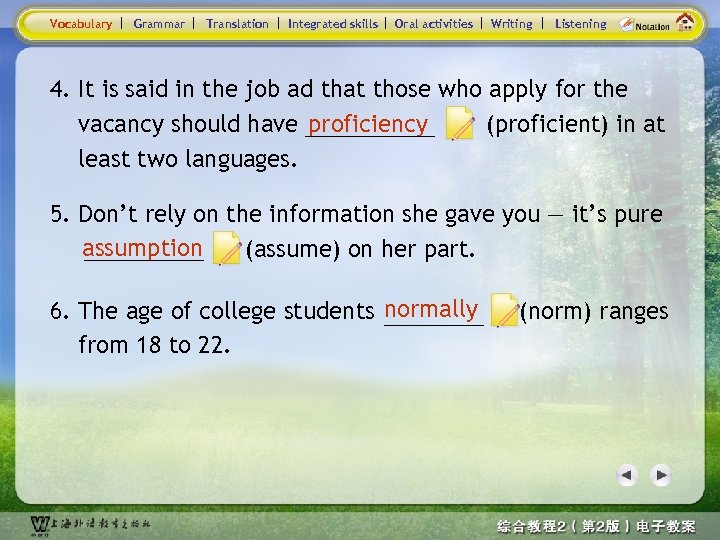The width and height of the screenshot is (720, 540).
Task: Click the text "from 18 to 22."
Action: [154, 344]
